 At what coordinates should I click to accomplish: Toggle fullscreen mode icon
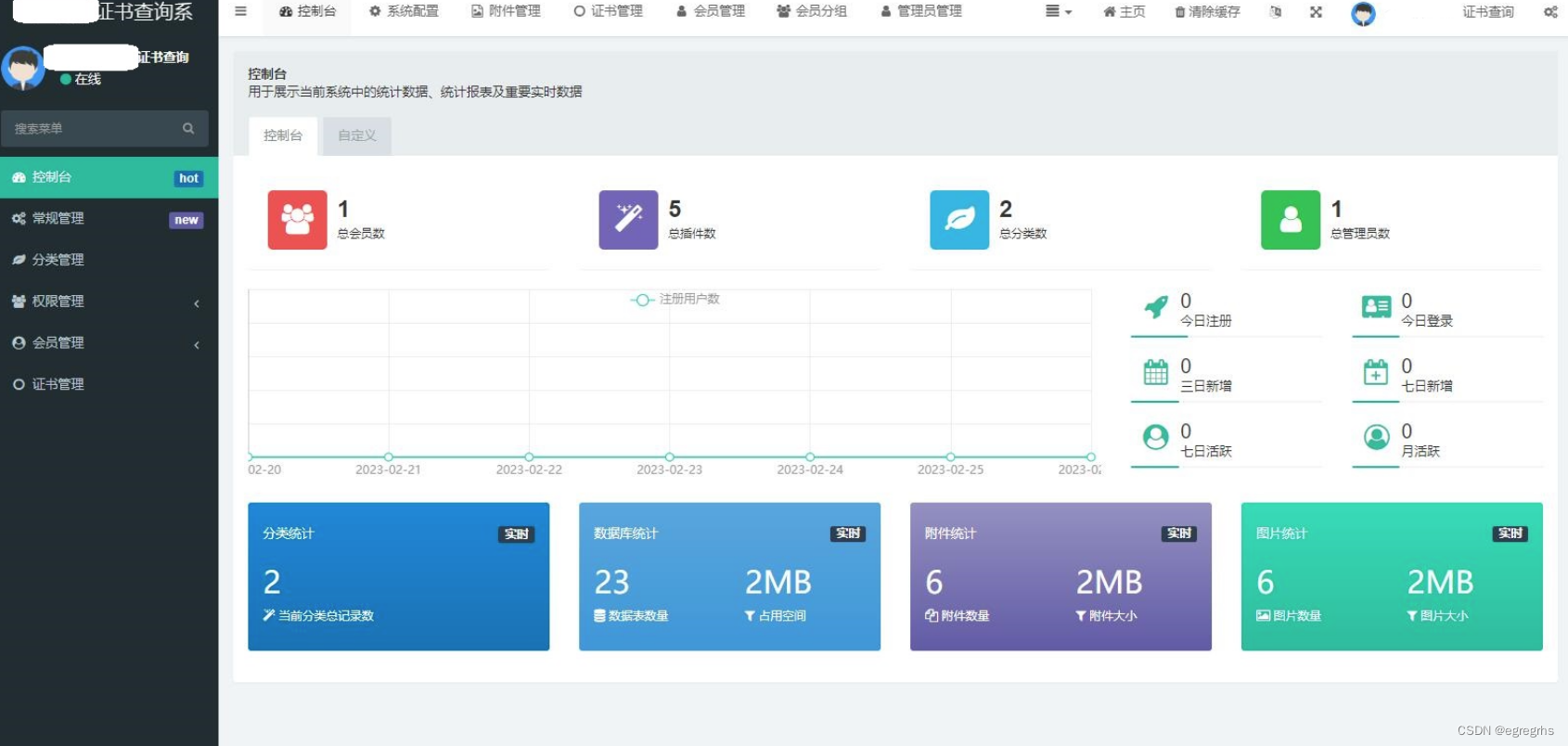[x=1316, y=12]
